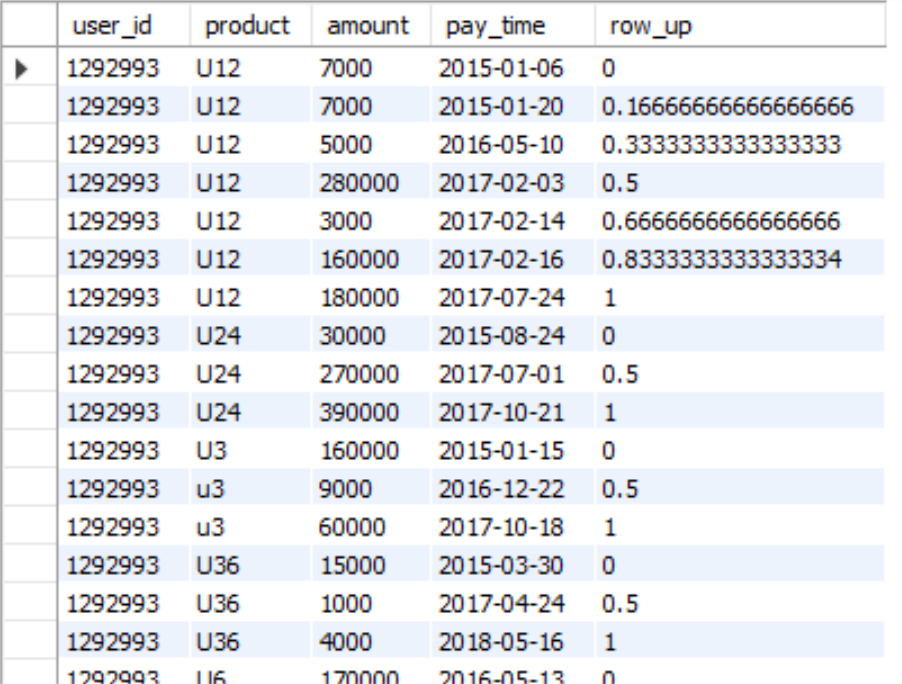Image resolution: width=902 pixels, height=684 pixels.
Task: Select product cell U3 dated 2015-01-15
Action: pyautogui.click(x=250, y=450)
